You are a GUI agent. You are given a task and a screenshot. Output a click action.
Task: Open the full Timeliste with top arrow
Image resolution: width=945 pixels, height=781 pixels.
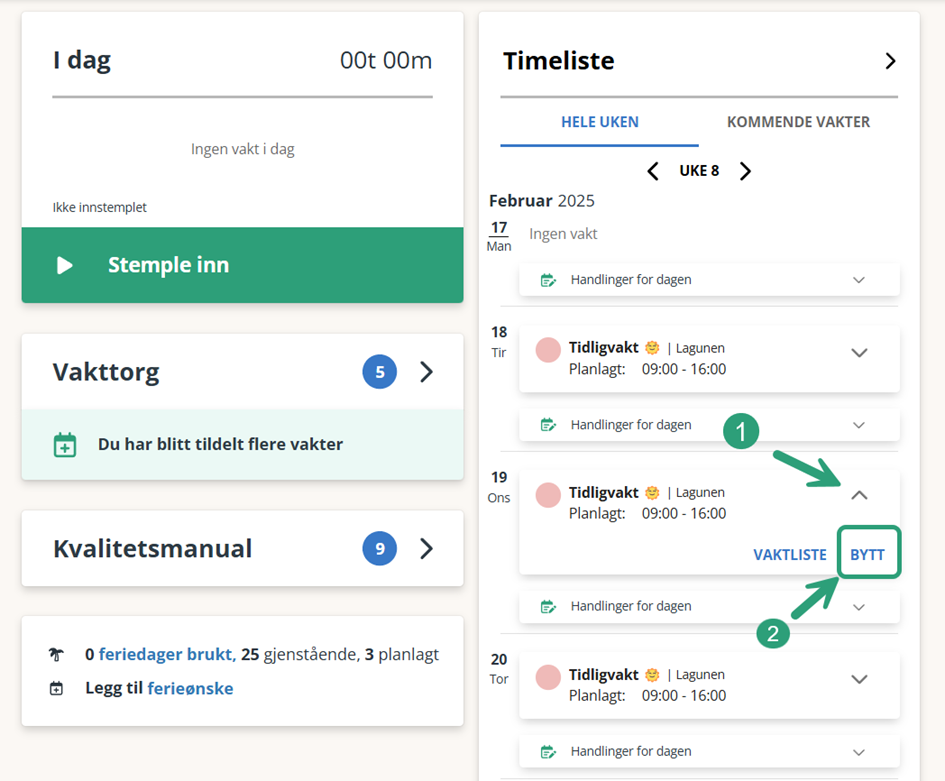click(890, 61)
